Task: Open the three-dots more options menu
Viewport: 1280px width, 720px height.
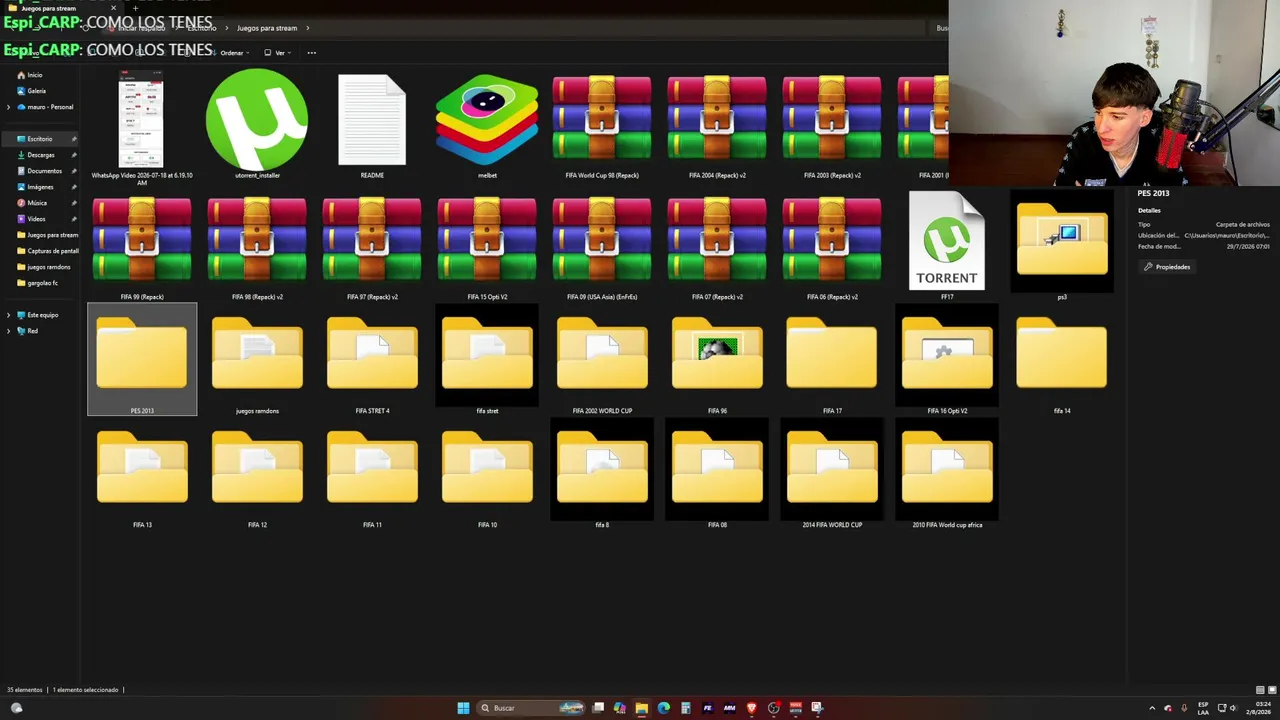Action: (312, 53)
